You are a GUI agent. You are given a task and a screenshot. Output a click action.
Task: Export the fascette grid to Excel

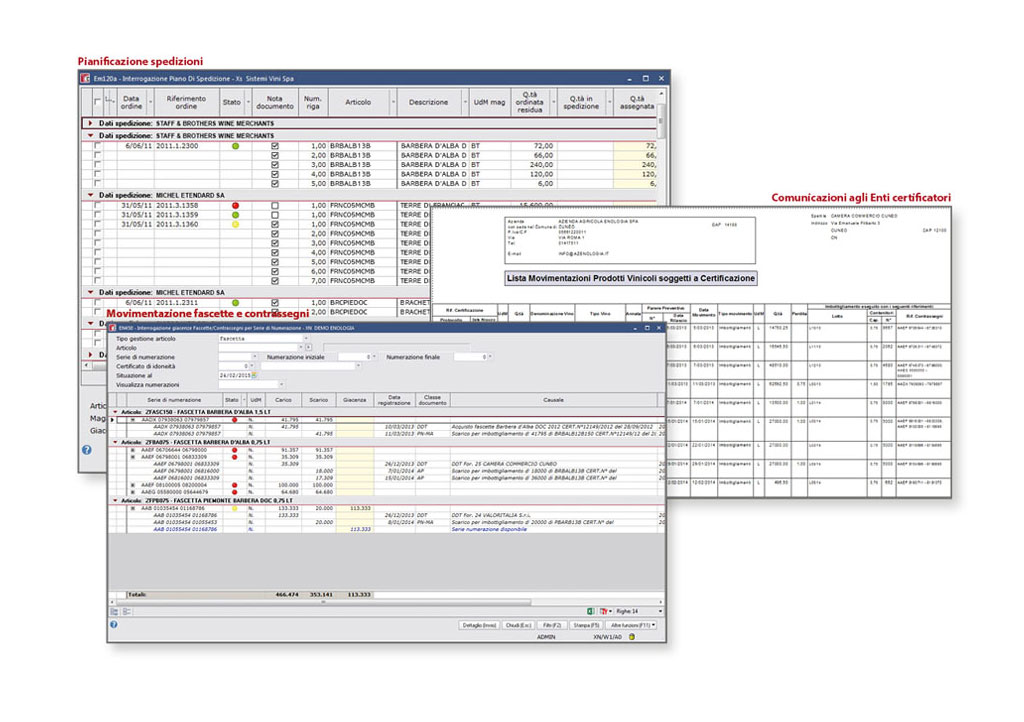pos(590,611)
